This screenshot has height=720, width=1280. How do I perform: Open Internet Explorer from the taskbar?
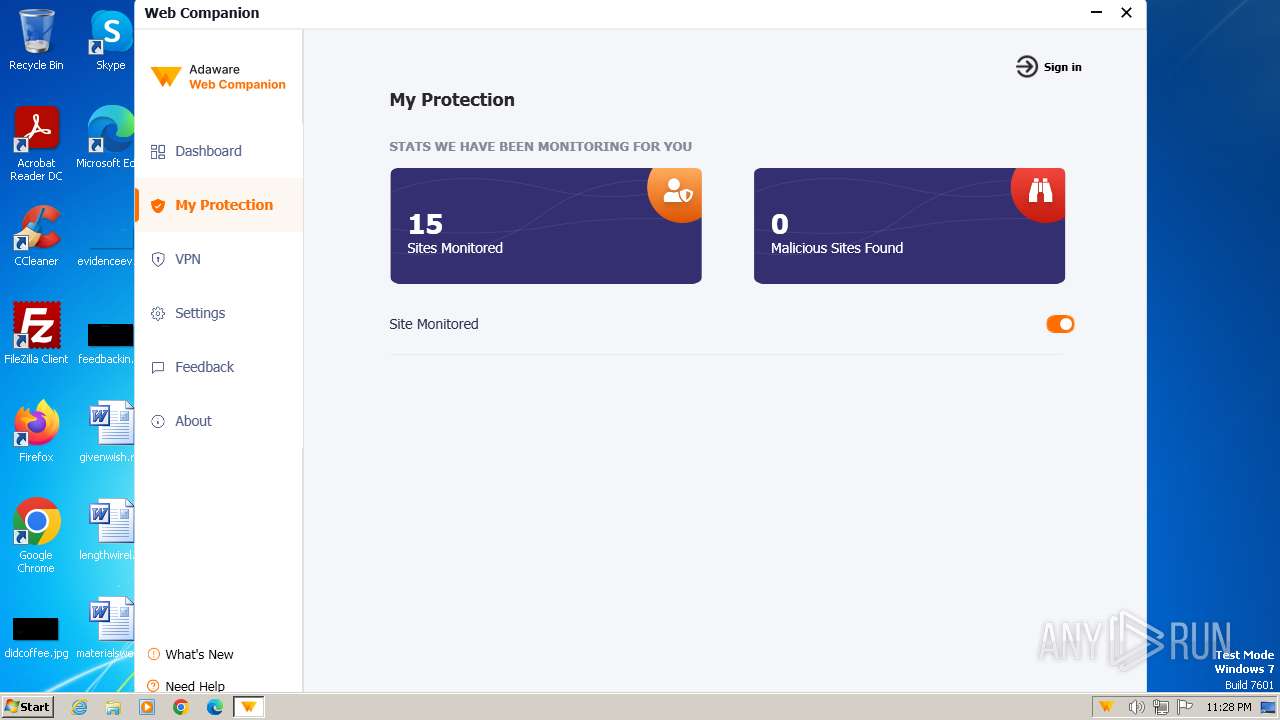[79, 707]
